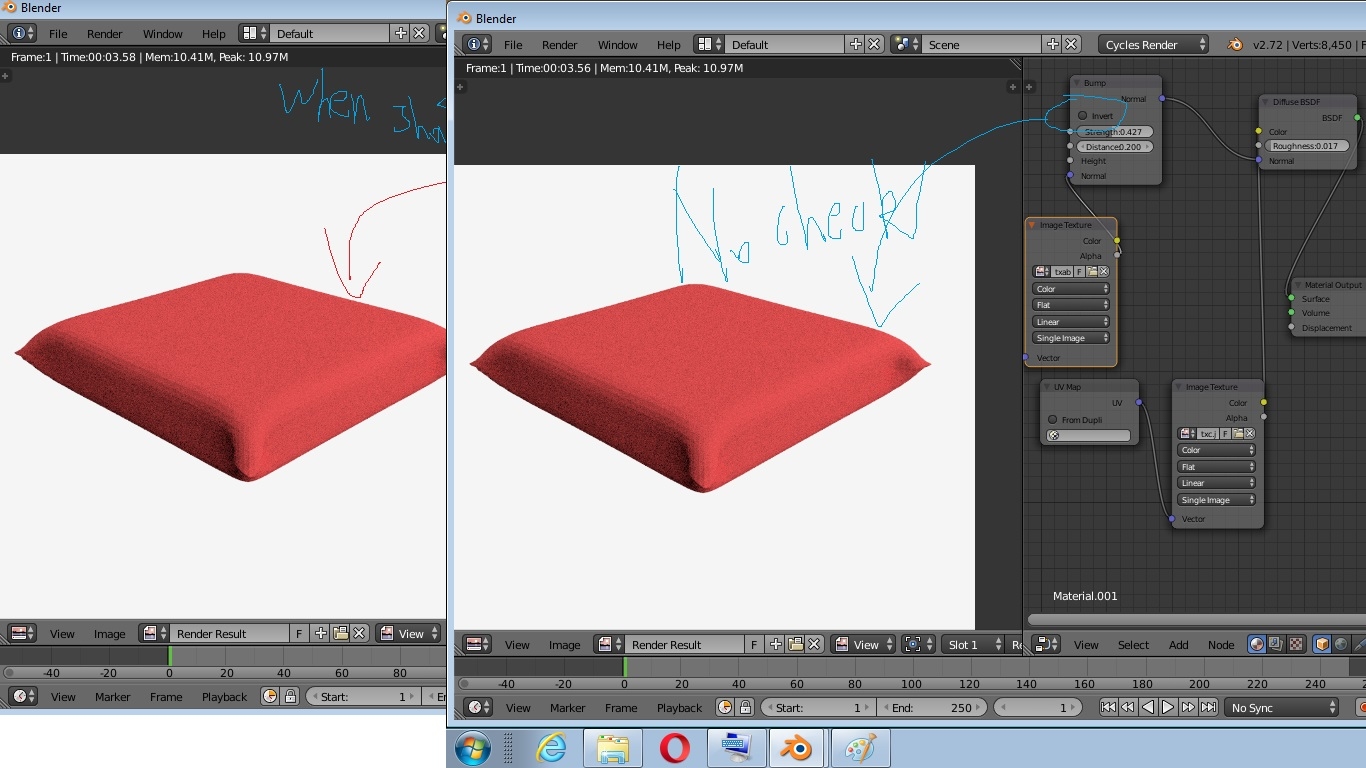Screen dimensions: 1366x768
Task: Expand the No Sync playback dropdown
Action: coord(1282,708)
